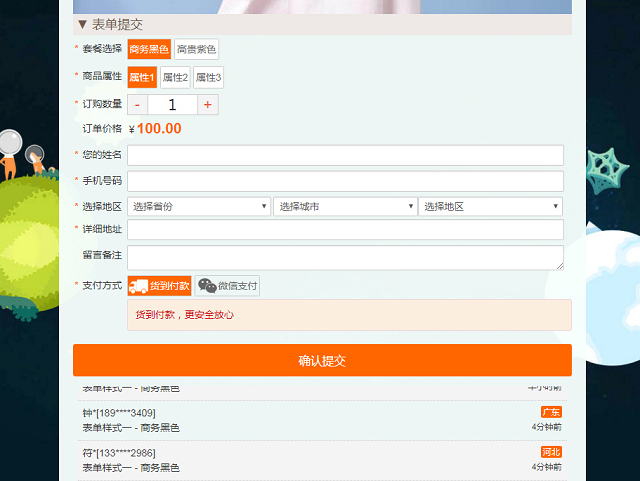Click 表单样式一 - 商务黑色 under 符* entry
Image resolution: width=640 pixels, height=481 pixels.
coord(131,468)
